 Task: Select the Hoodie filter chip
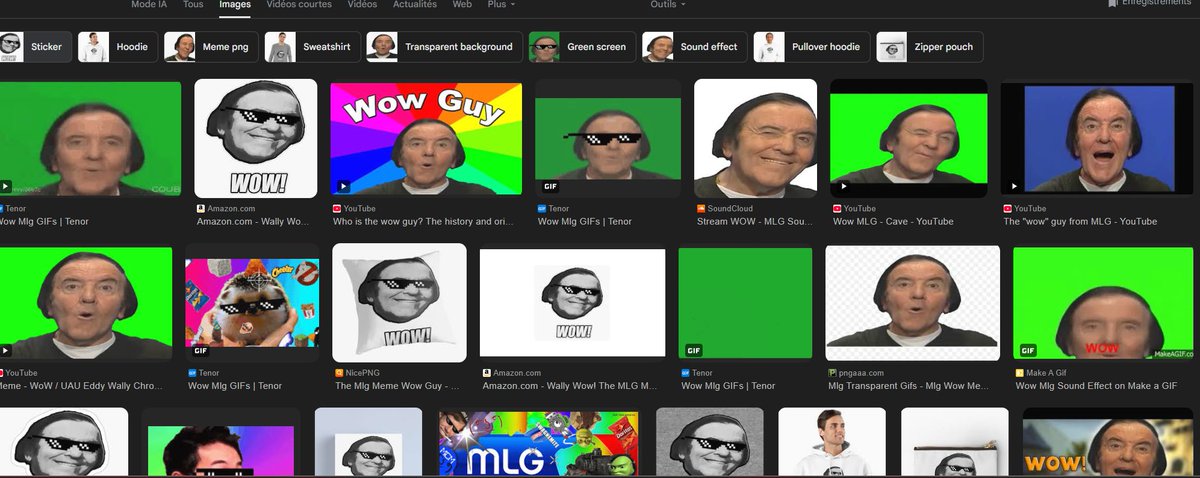pos(117,47)
